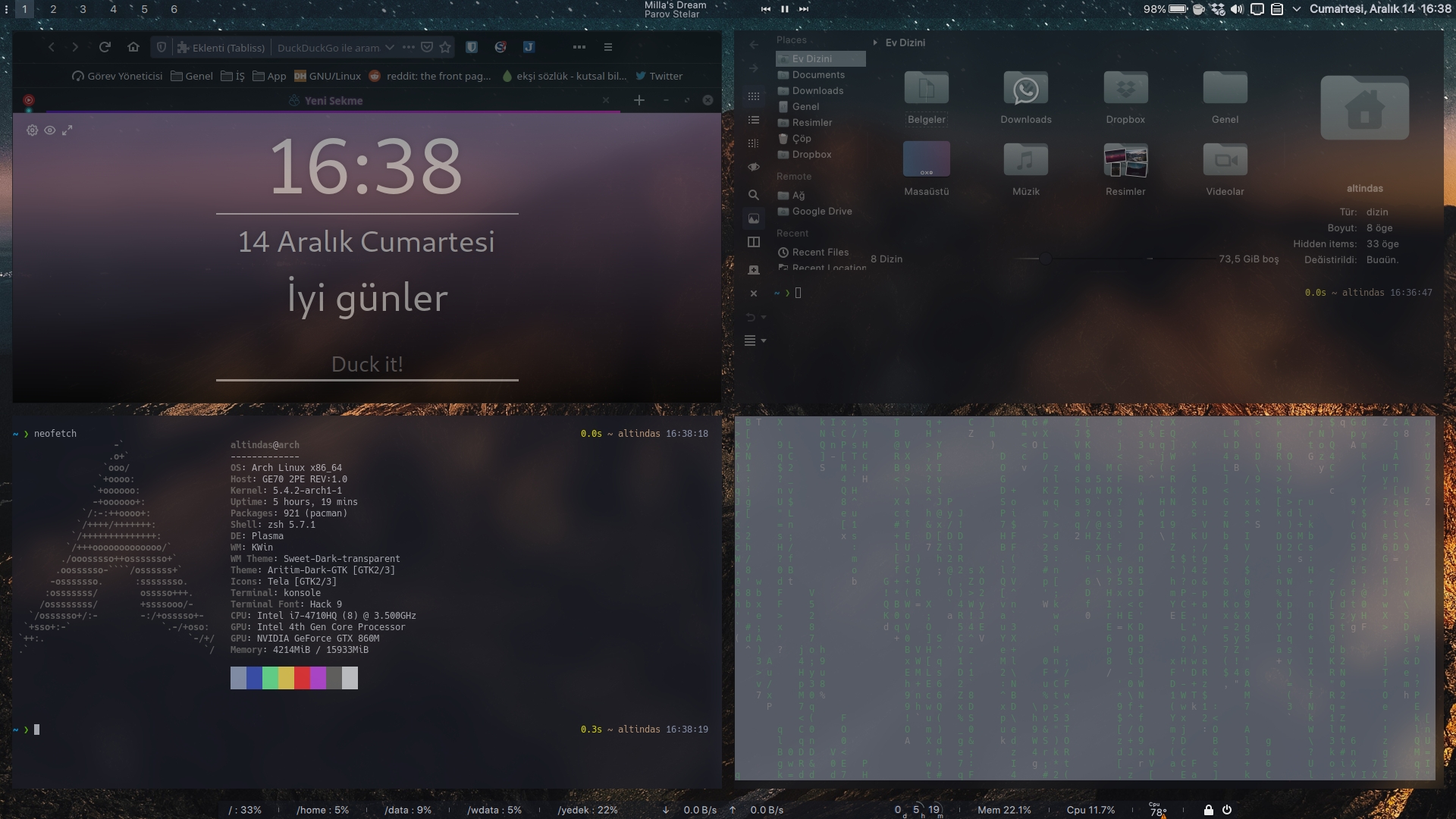The image size is (1456, 819).
Task: Switch to virtual desktop 4
Action: [x=113, y=9]
